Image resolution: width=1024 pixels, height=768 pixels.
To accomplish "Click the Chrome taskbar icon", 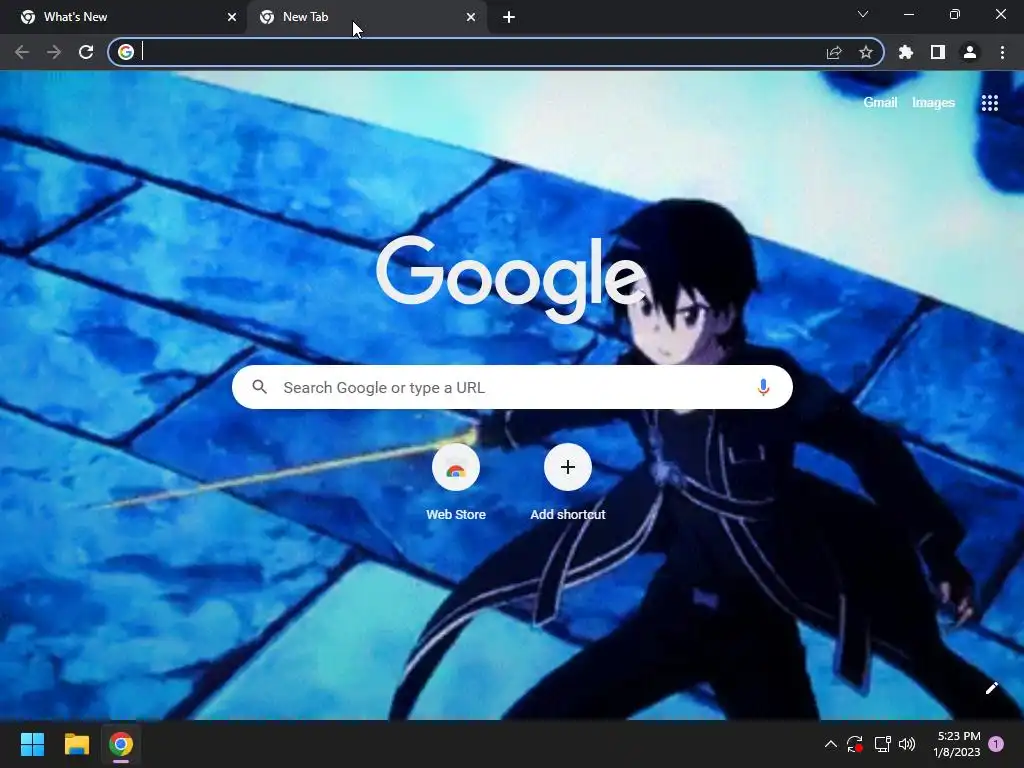I will 121,744.
